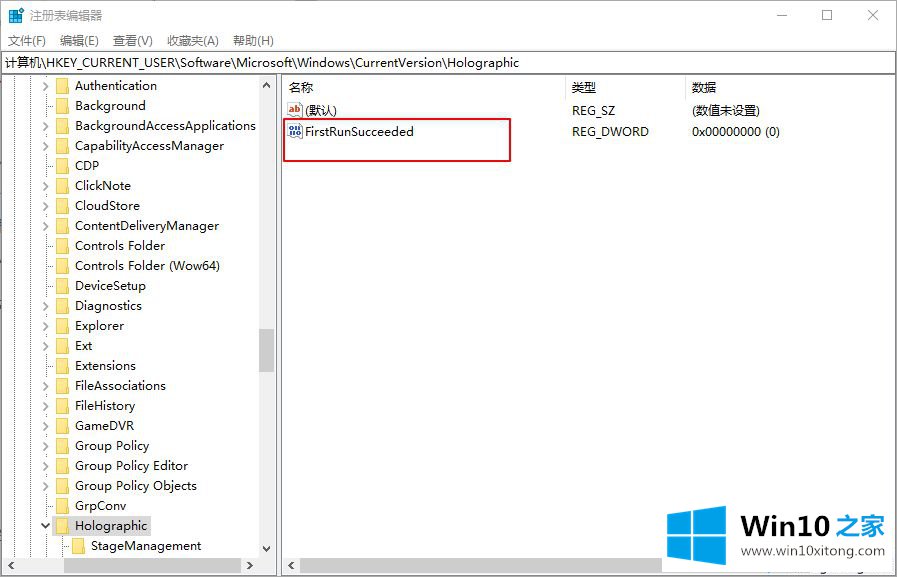
Task: Select the FirstRunSucceeded value name
Action: [359, 132]
